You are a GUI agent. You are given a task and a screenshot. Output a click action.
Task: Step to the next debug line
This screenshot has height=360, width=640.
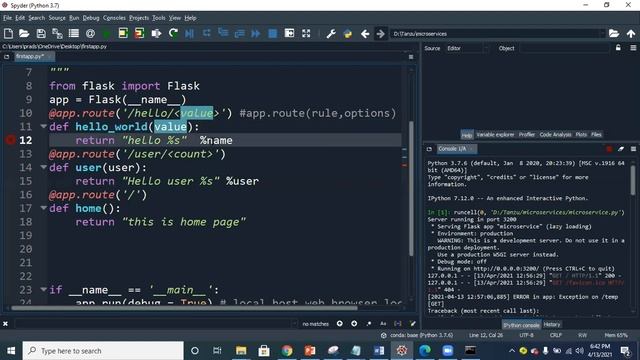tap(207, 33)
